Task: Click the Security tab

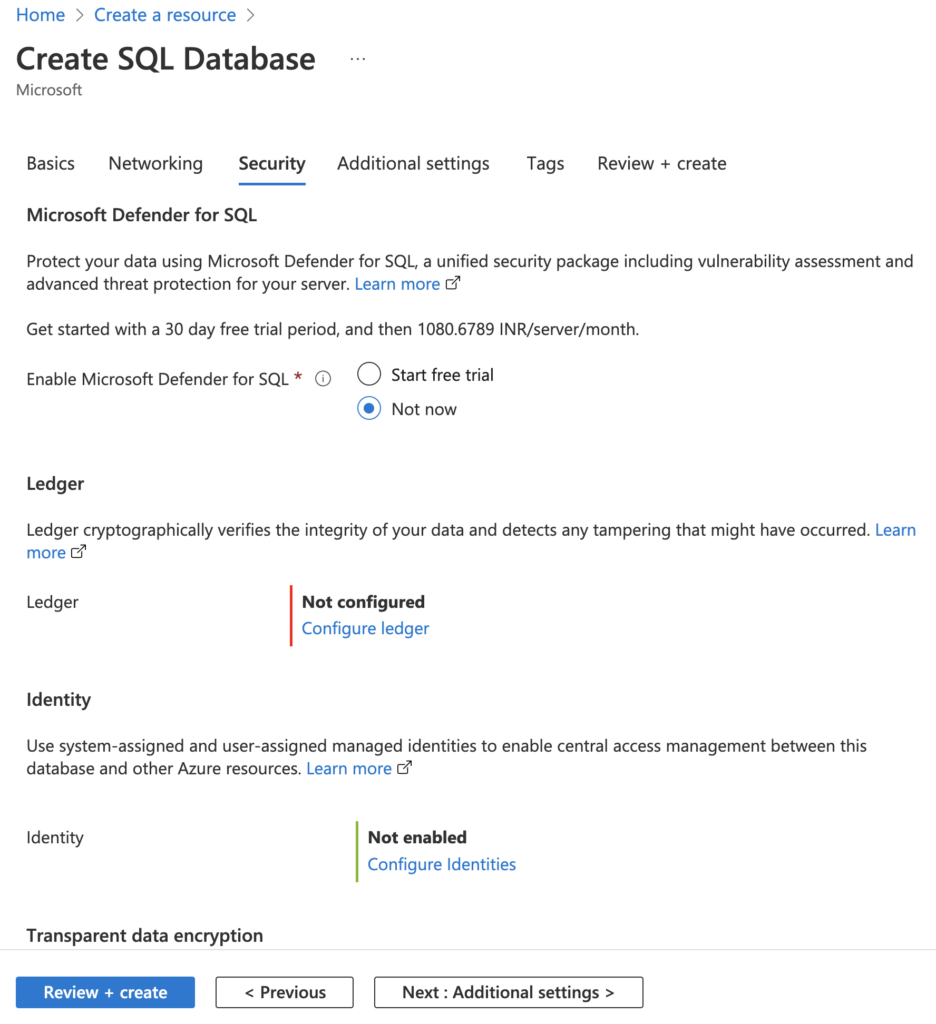Action: (272, 163)
